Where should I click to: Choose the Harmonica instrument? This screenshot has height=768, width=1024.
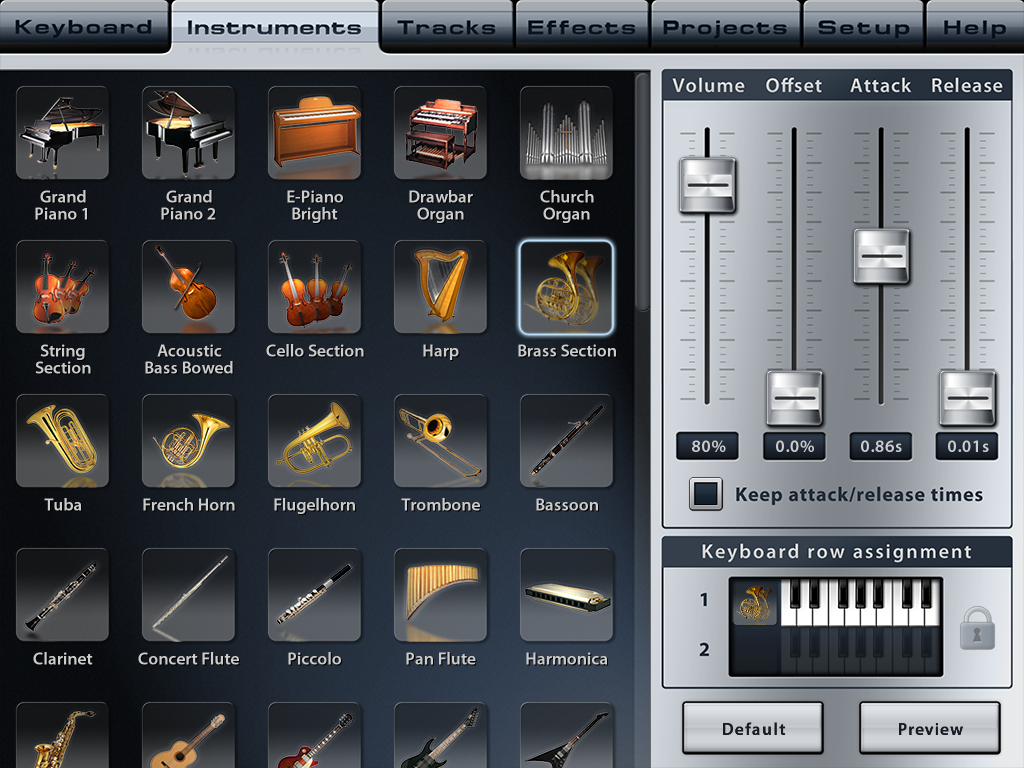tap(566, 595)
